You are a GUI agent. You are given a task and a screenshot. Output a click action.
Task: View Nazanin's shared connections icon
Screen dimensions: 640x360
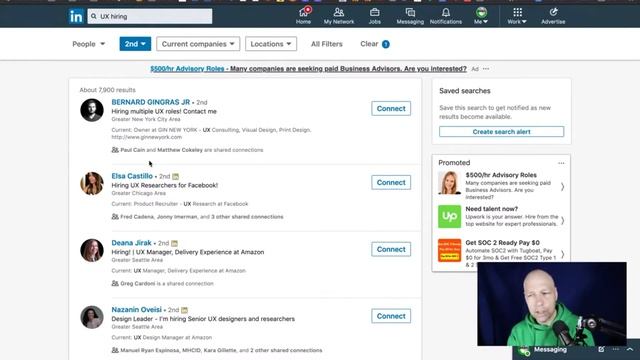[115, 350]
